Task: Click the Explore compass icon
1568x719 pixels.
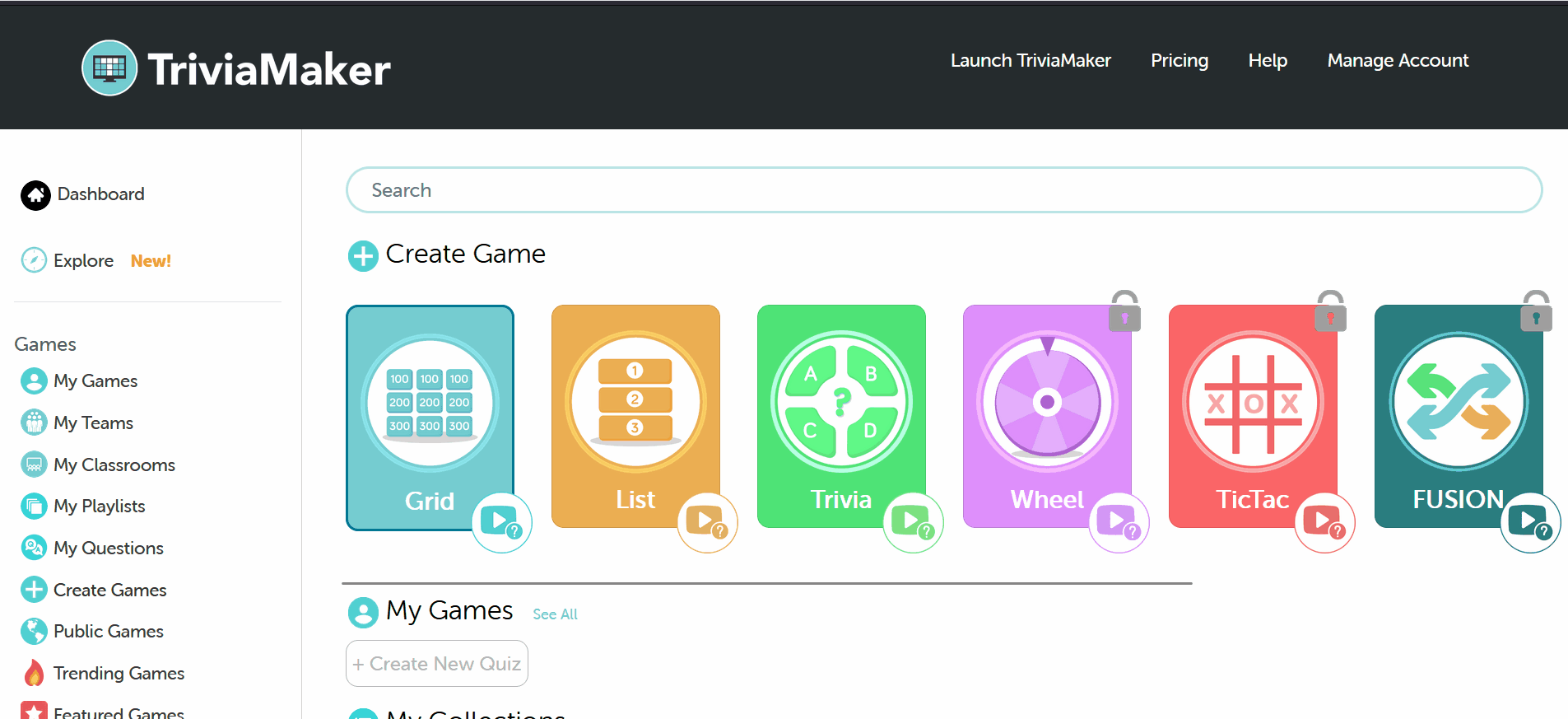Action: (x=34, y=260)
